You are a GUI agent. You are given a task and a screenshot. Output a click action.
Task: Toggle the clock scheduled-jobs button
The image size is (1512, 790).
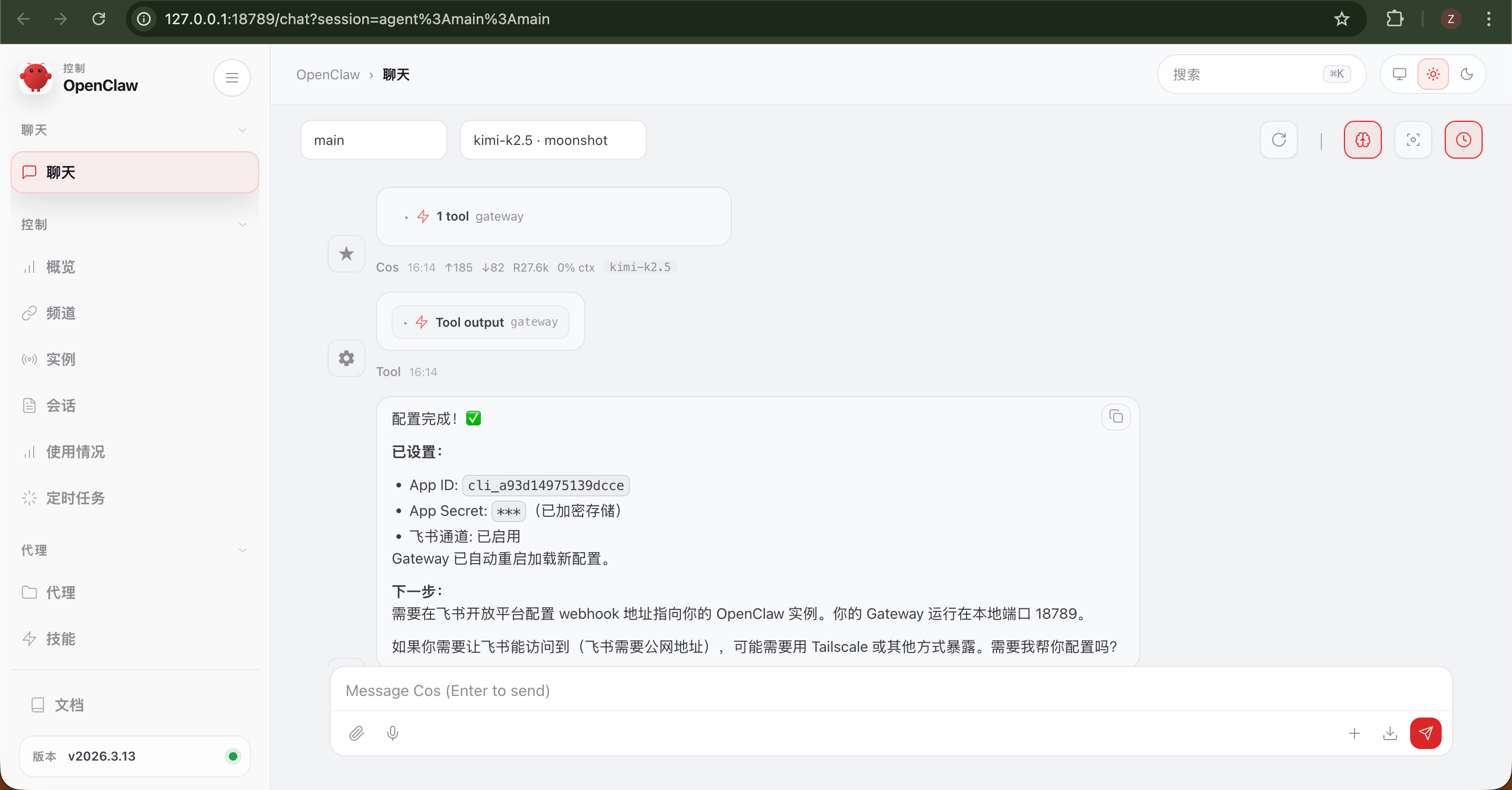coord(1463,140)
